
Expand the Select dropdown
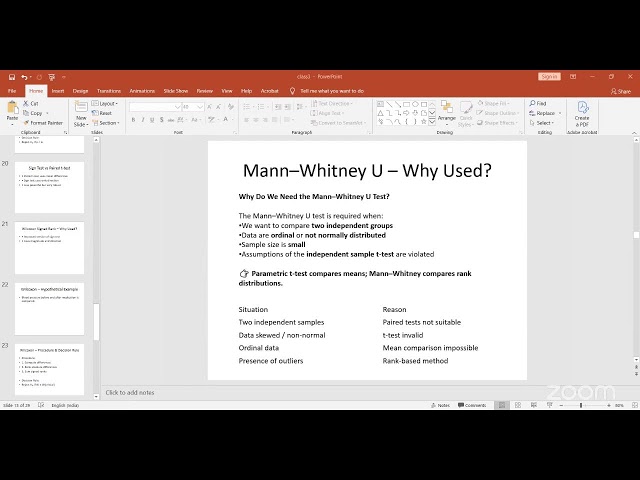click(x=542, y=123)
